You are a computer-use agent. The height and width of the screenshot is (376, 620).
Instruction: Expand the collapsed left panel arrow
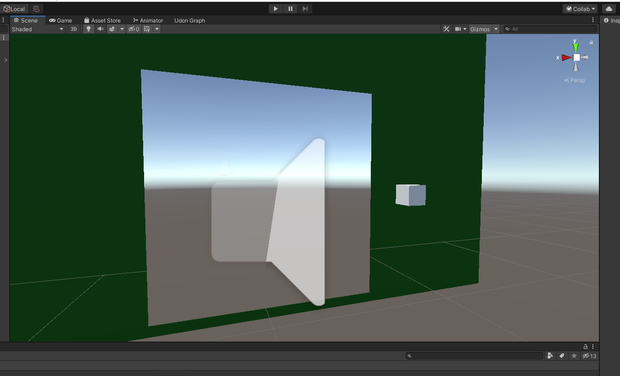[6, 60]
